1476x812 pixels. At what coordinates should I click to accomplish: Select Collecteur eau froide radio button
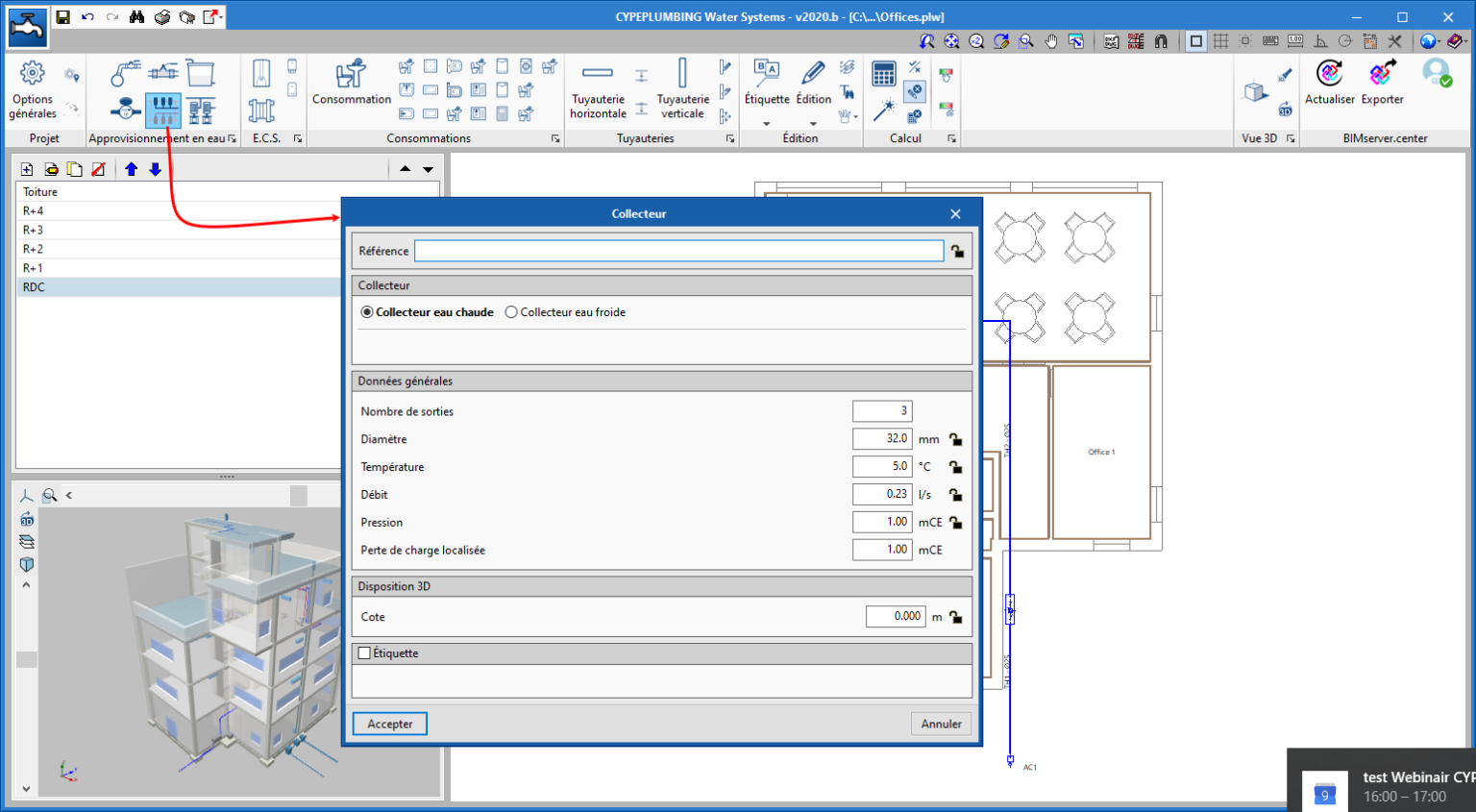coord(511,312)
